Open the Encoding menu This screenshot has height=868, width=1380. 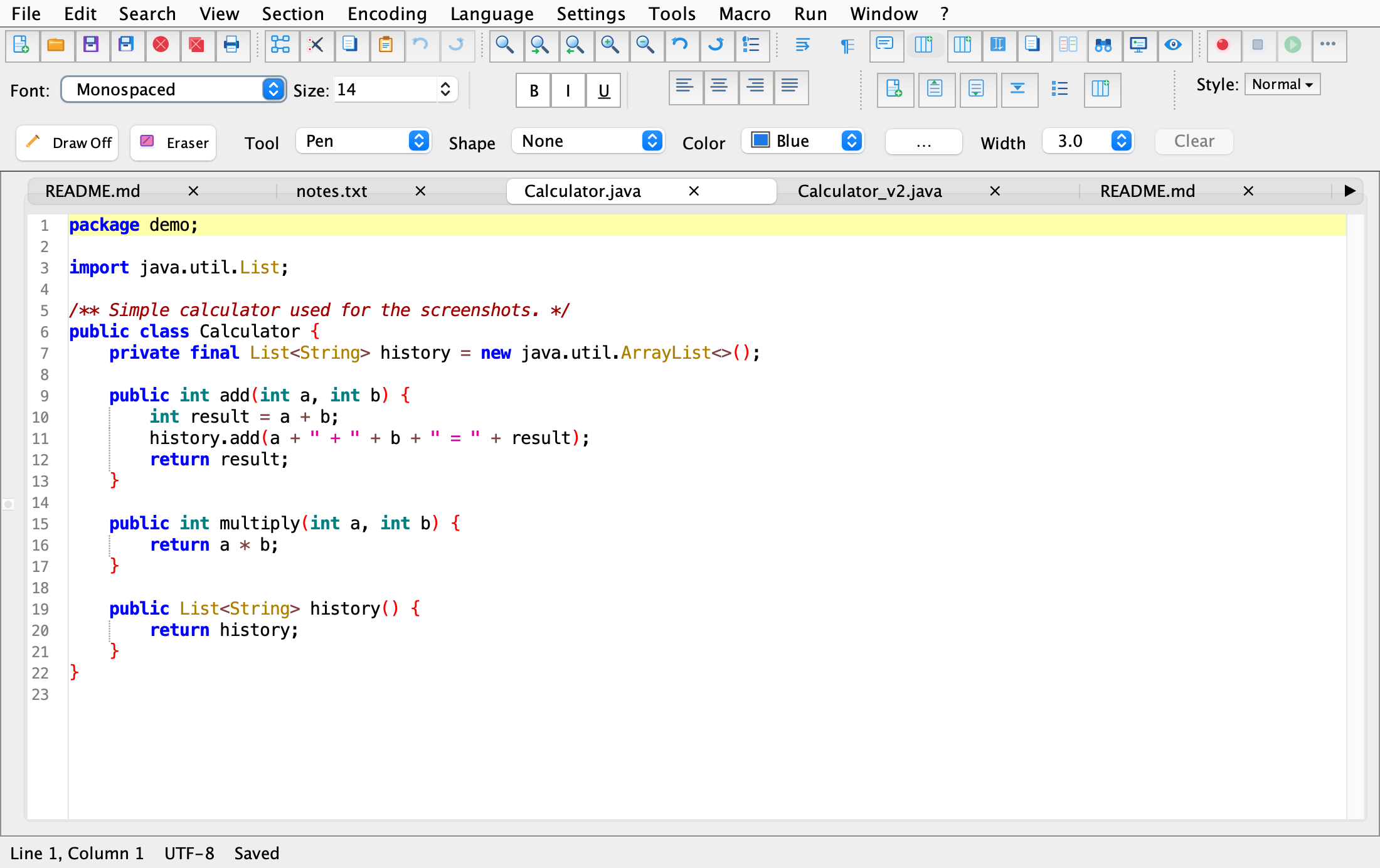[387, 14]
